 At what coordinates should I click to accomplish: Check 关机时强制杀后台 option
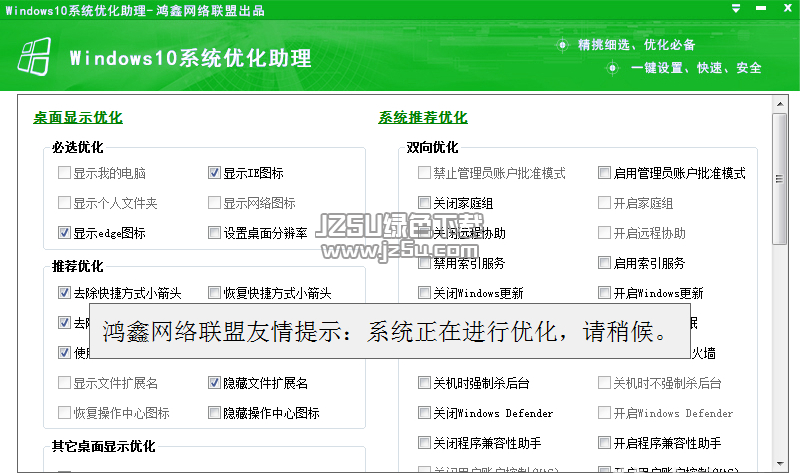424,382
